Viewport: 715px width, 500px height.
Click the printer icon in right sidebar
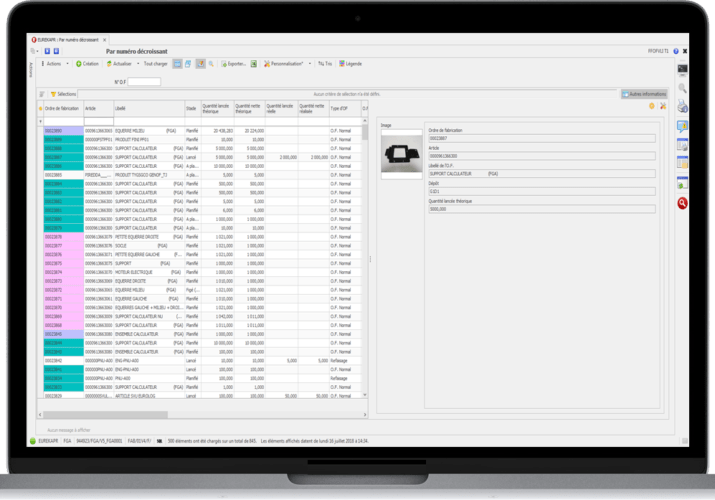point(682,106)
